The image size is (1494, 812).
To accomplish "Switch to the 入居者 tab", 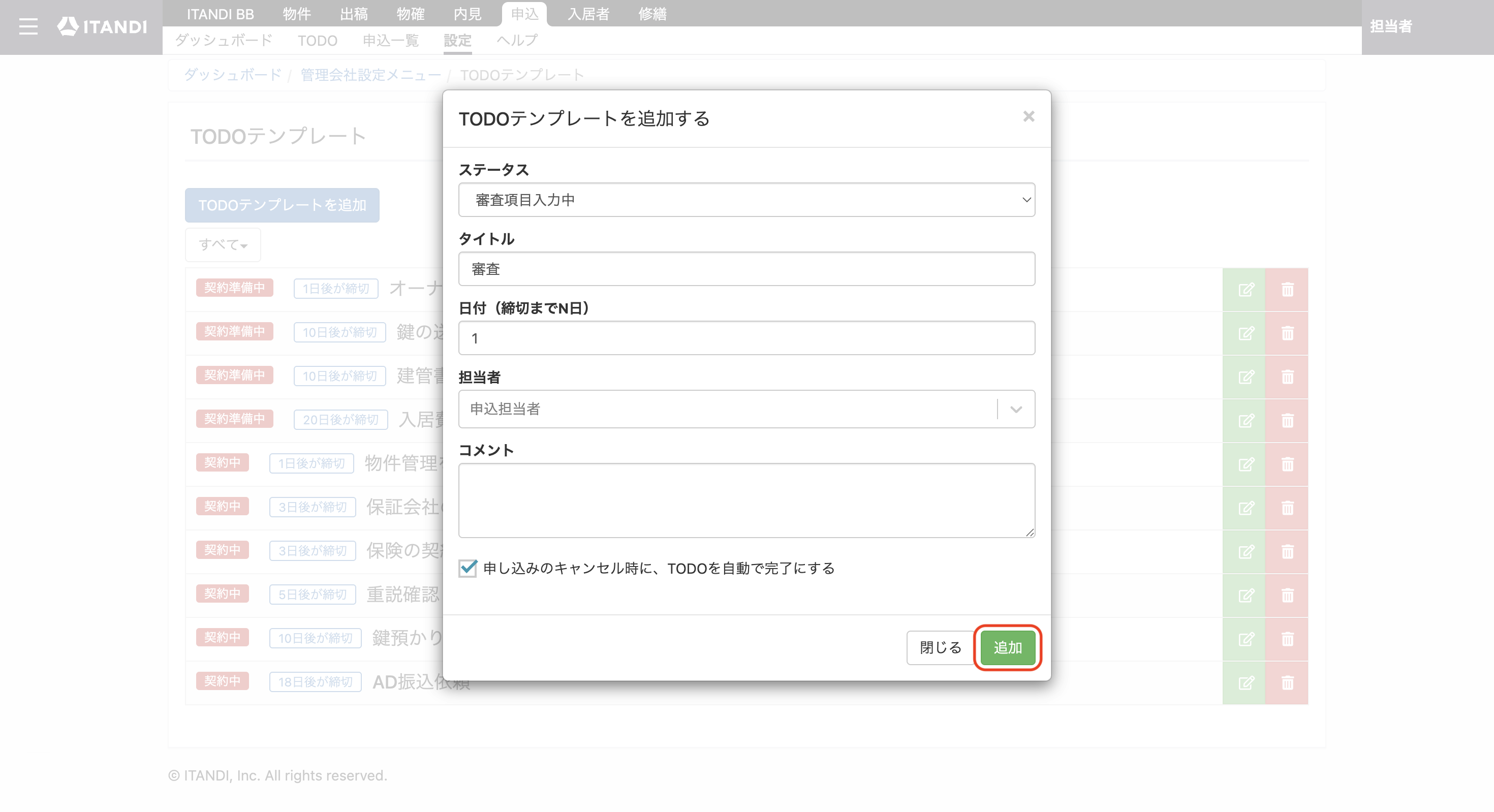I will [x=588, y=13].
